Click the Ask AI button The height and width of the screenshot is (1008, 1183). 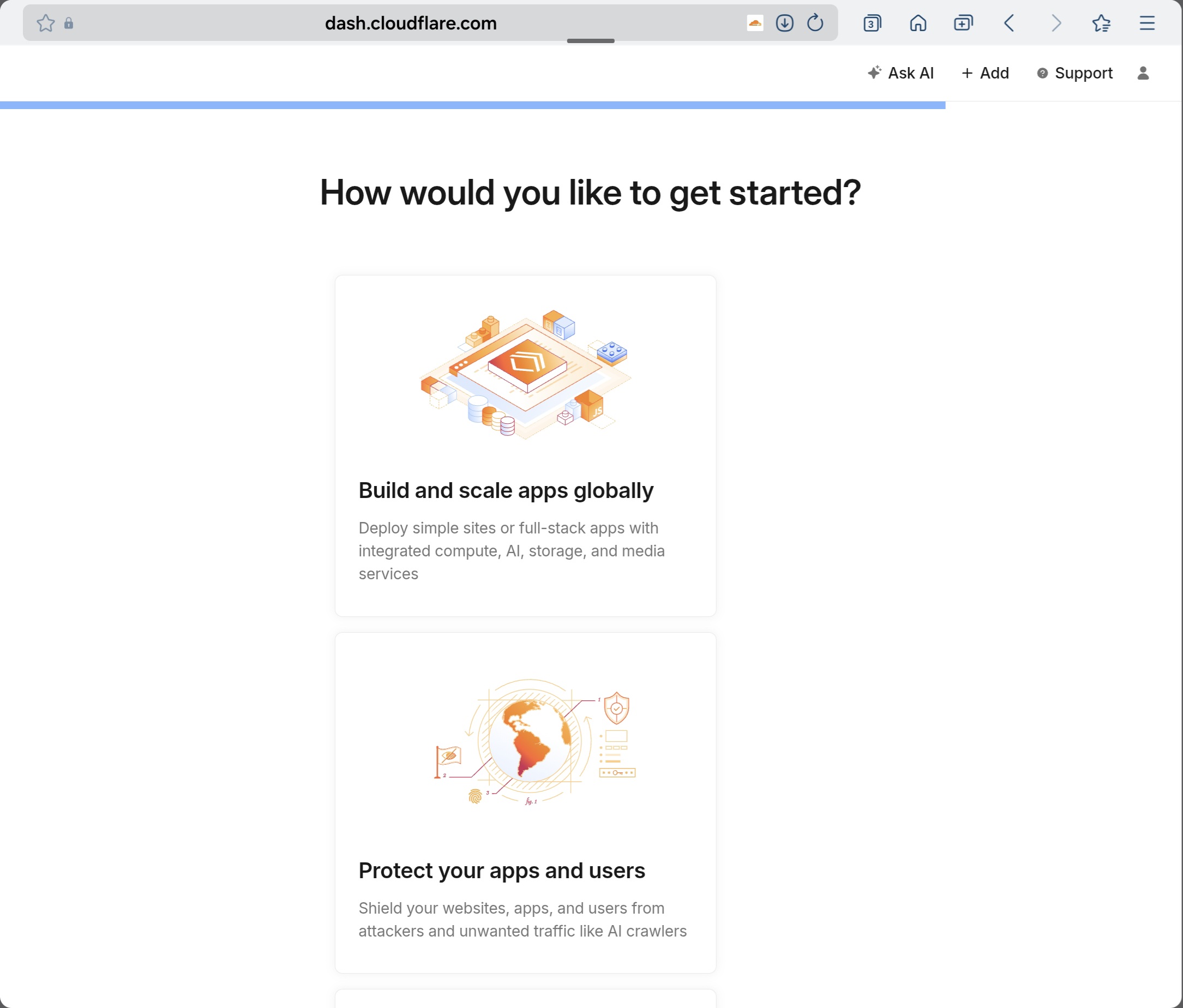pos(900,73)
